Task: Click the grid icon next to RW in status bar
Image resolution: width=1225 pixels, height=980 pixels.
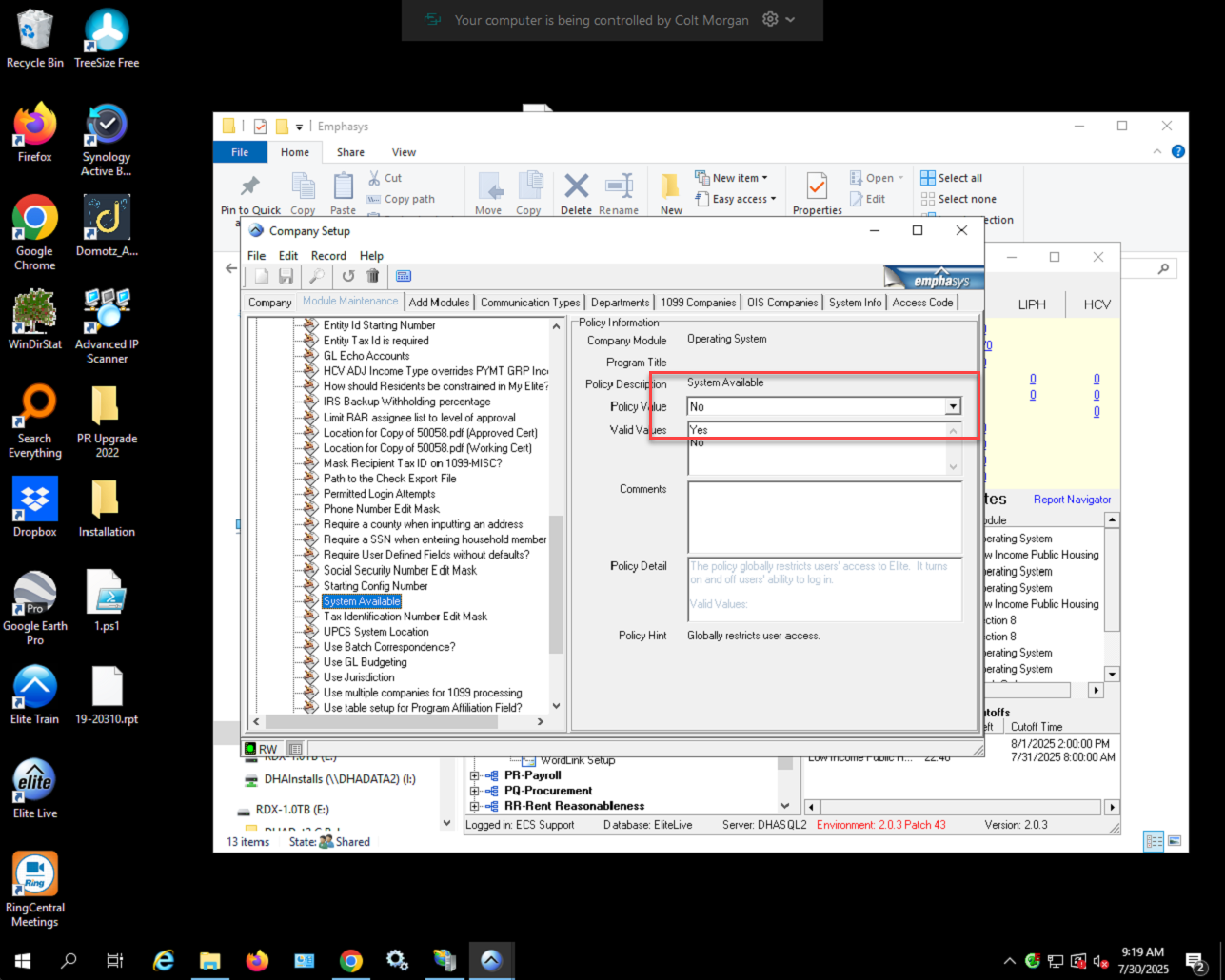Action: (295, 749)
